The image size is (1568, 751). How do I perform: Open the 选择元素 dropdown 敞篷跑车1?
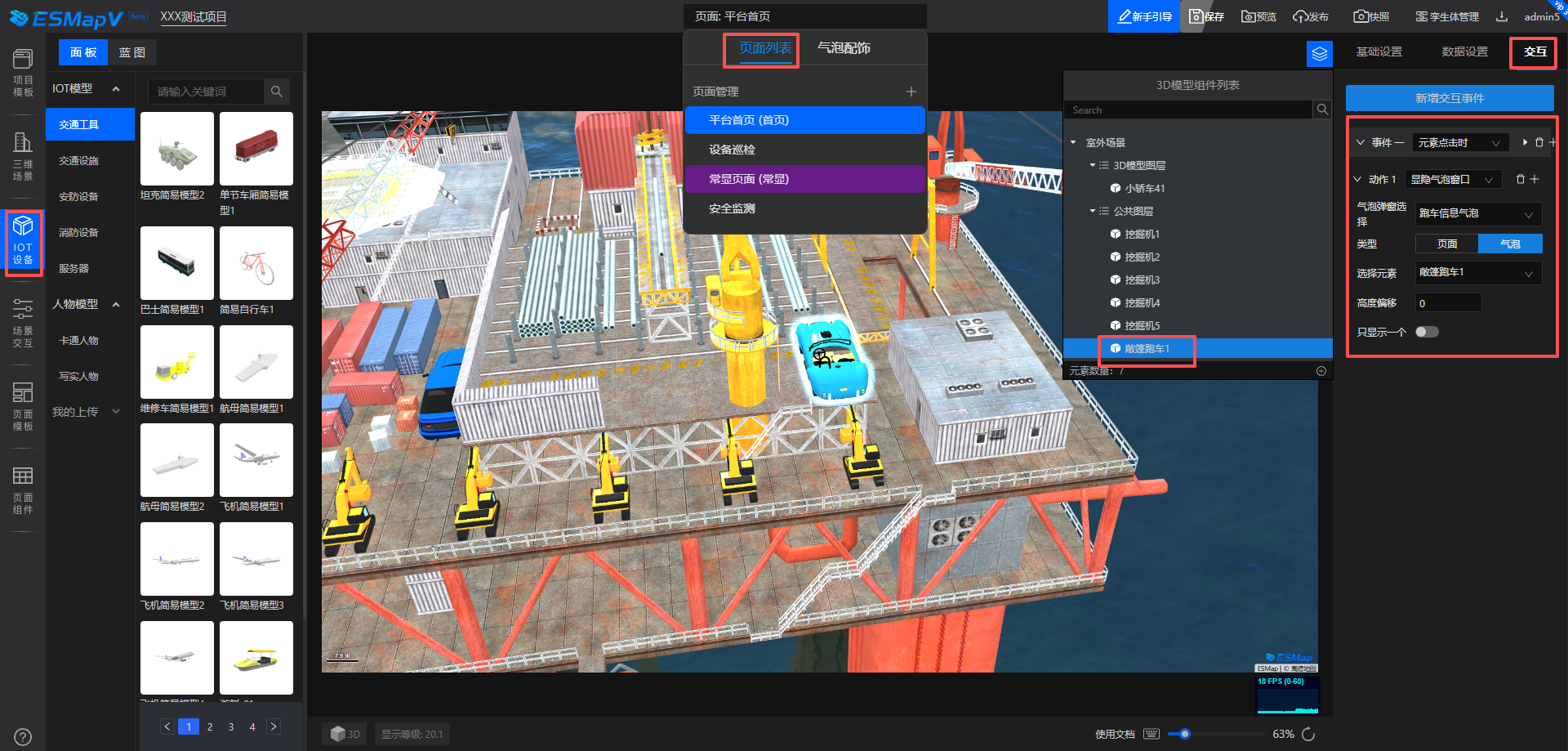(x=1479, y=272)
